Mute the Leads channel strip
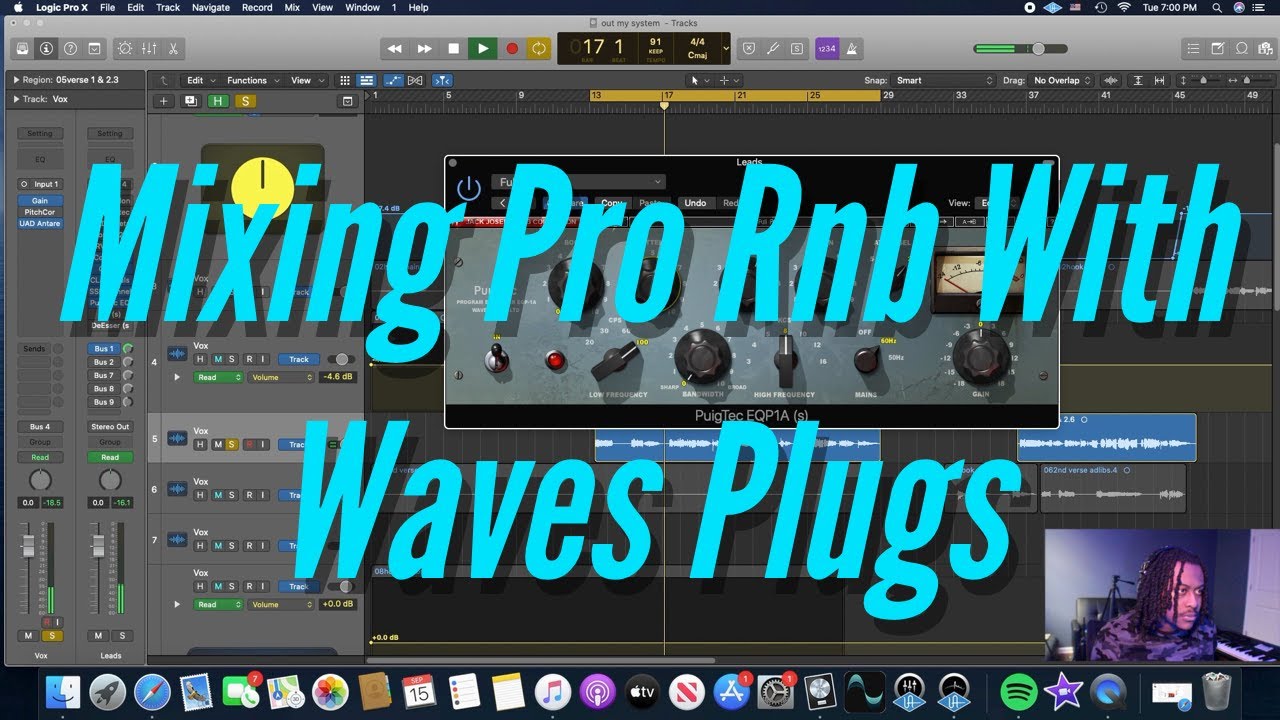Screen dimensions: 1280x720 (98, 636)
